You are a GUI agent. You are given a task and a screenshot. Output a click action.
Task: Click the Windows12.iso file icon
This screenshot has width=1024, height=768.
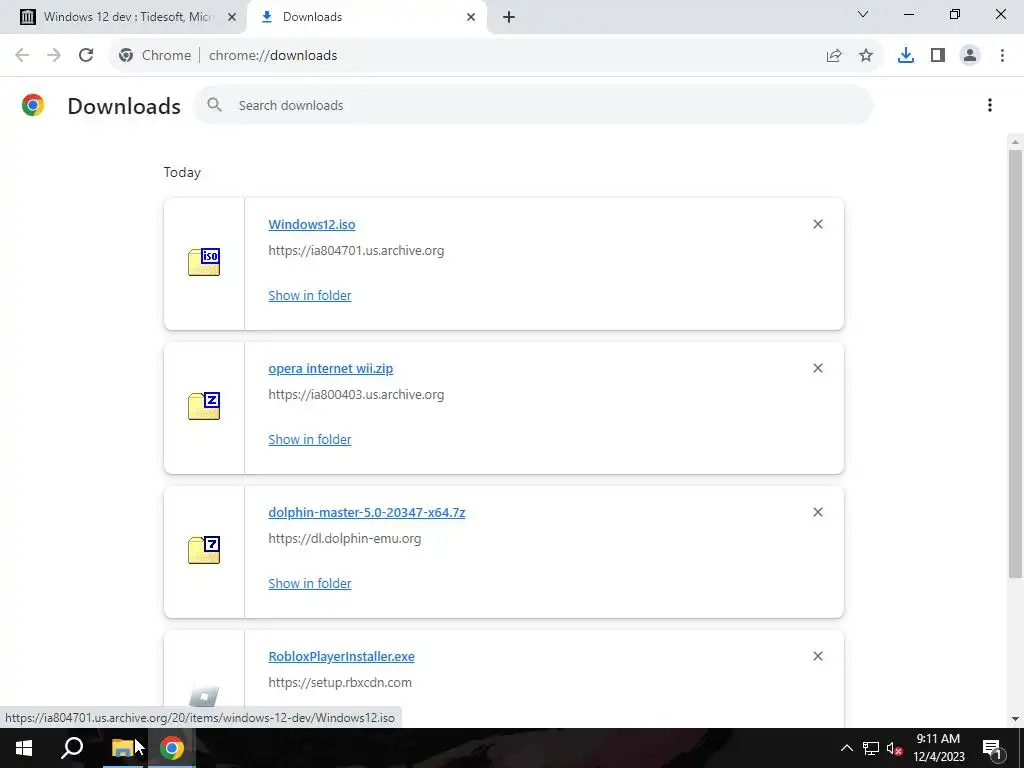204,262
